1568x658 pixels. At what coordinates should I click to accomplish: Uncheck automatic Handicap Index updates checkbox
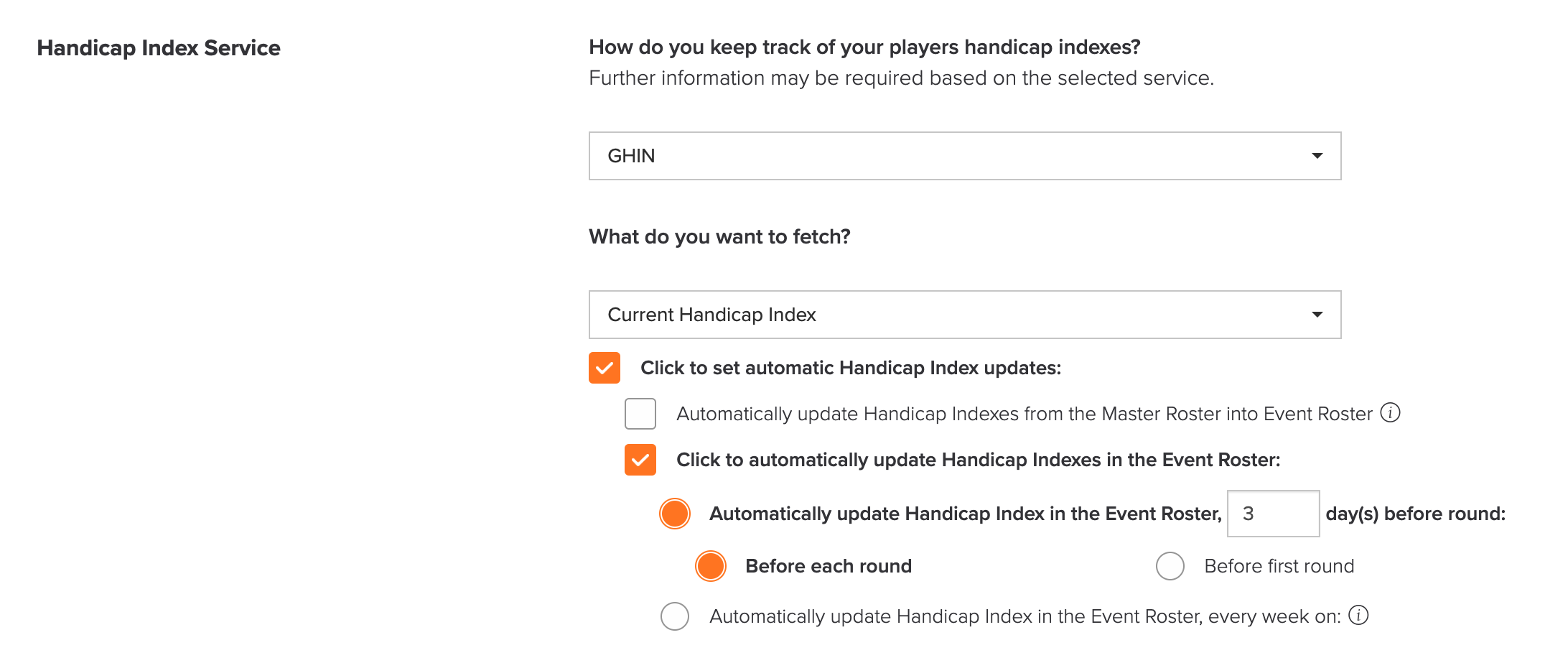(x=605, y=368)
